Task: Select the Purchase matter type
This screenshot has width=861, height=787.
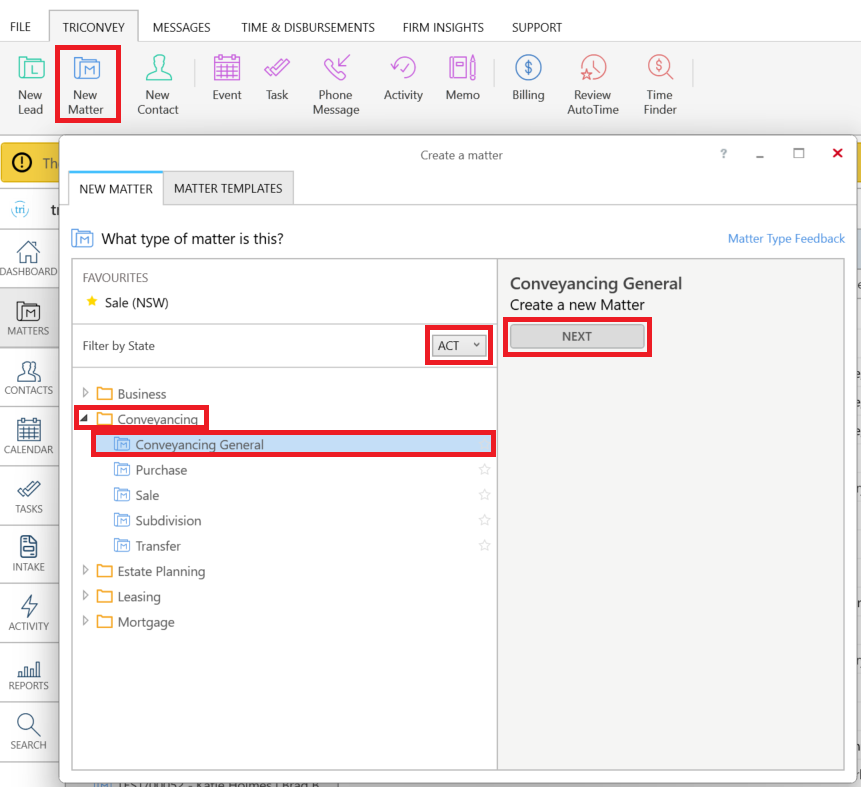Action: [161, 470]
